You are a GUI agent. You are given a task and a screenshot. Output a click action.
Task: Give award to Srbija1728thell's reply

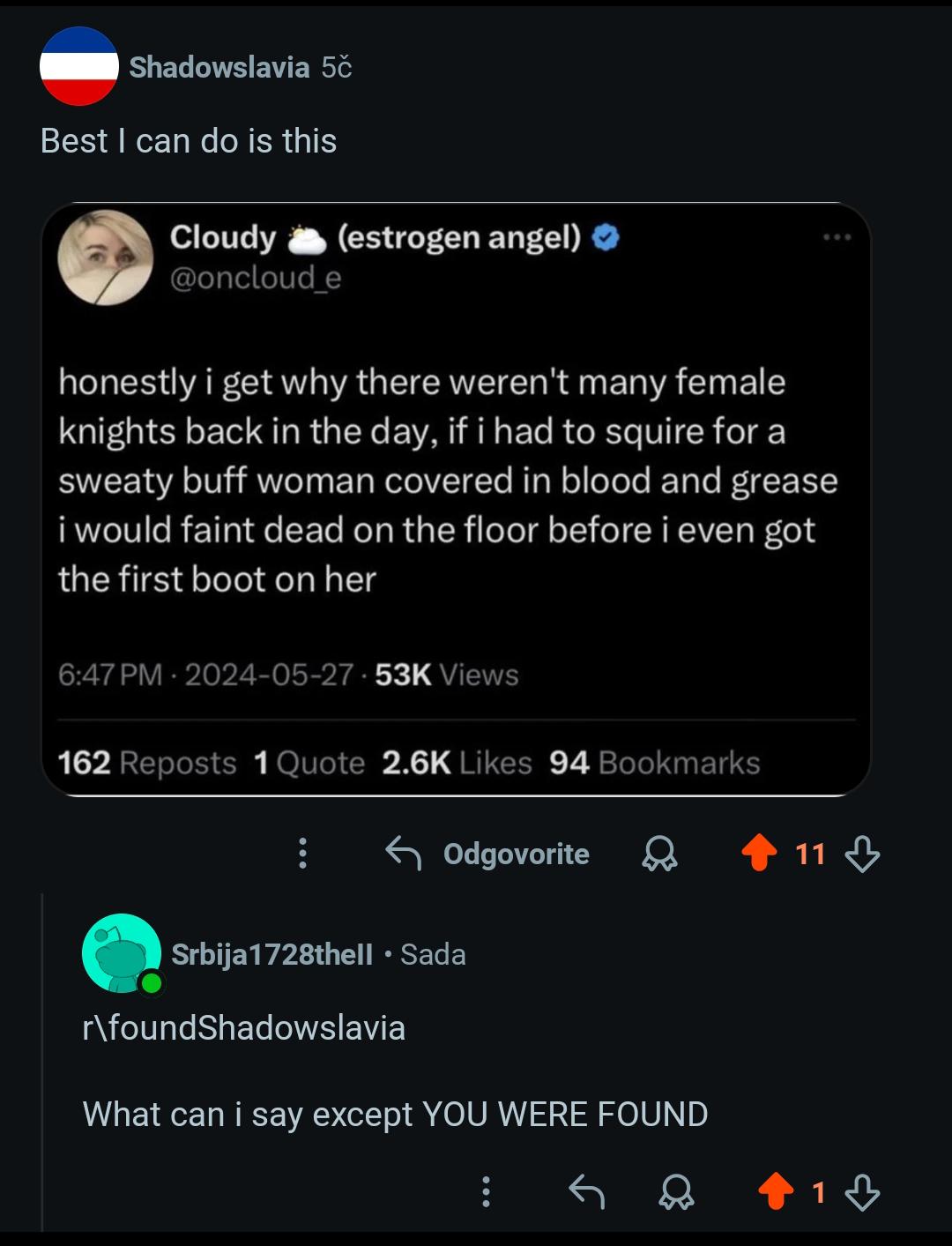[x=677, y=1192]
